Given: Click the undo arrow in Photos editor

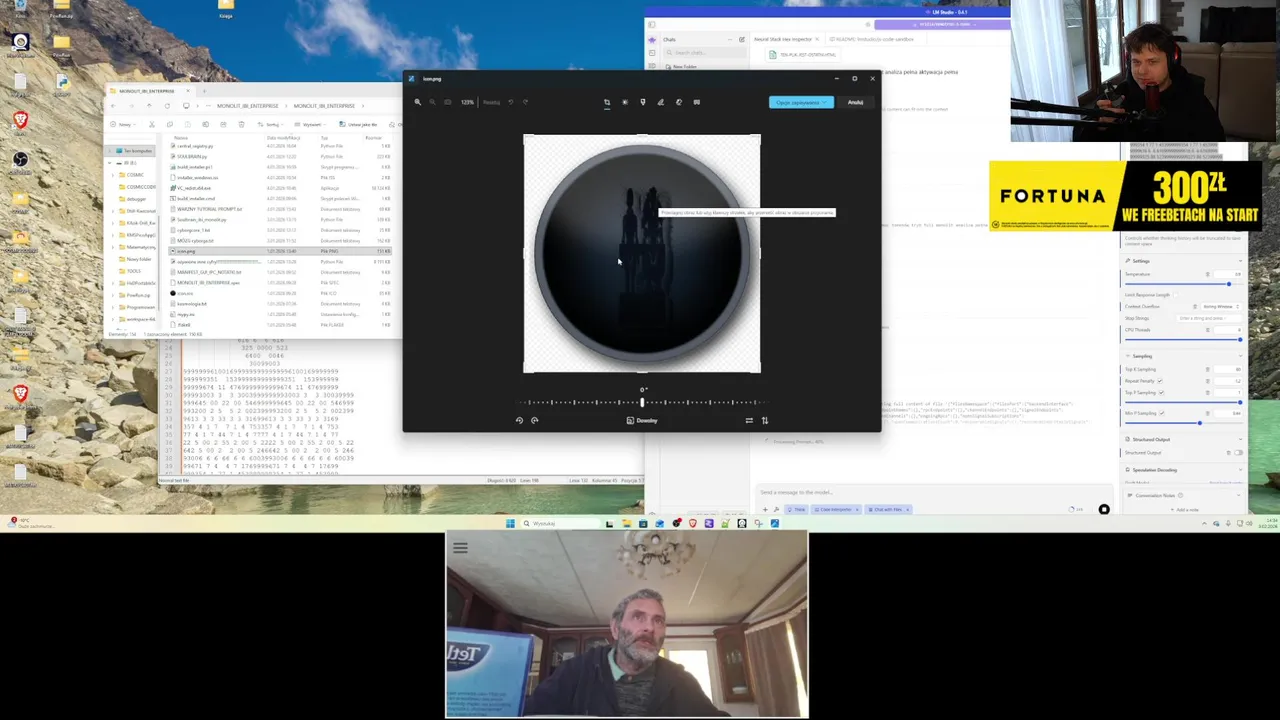Looking at the screenshot, I should (511, 102).
